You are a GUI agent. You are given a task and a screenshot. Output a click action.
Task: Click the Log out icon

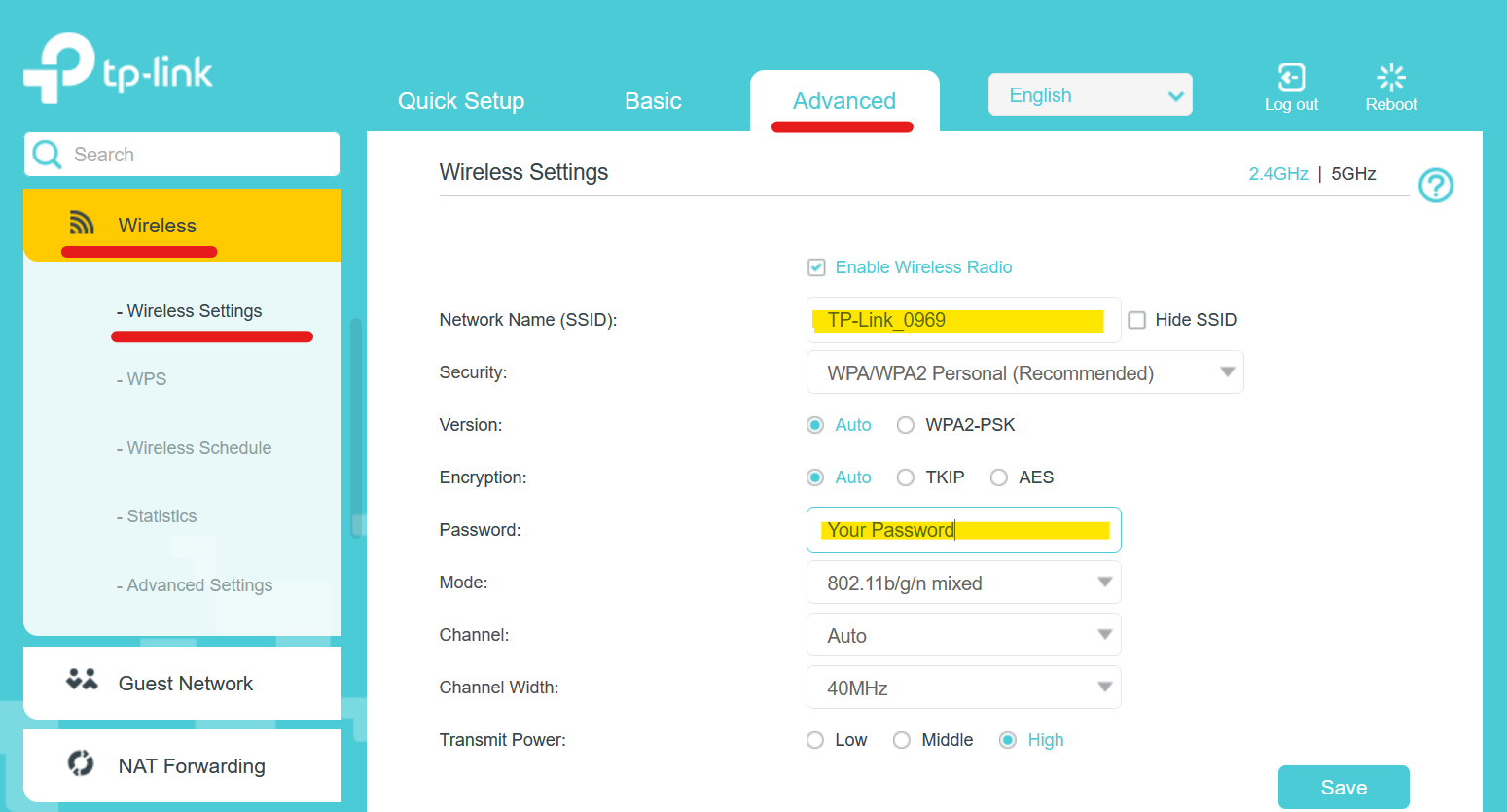click(1291, 77)
